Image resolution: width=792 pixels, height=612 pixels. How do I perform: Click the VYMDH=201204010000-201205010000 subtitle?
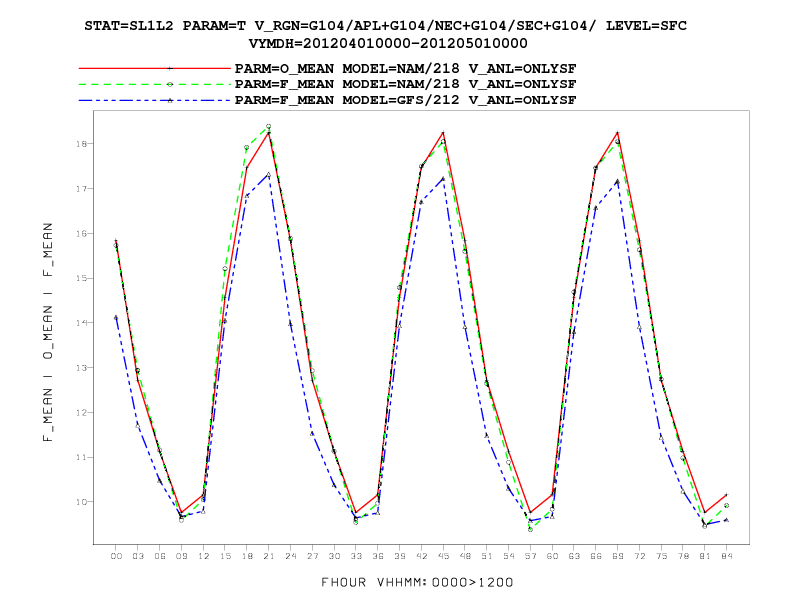coord(388,43)
